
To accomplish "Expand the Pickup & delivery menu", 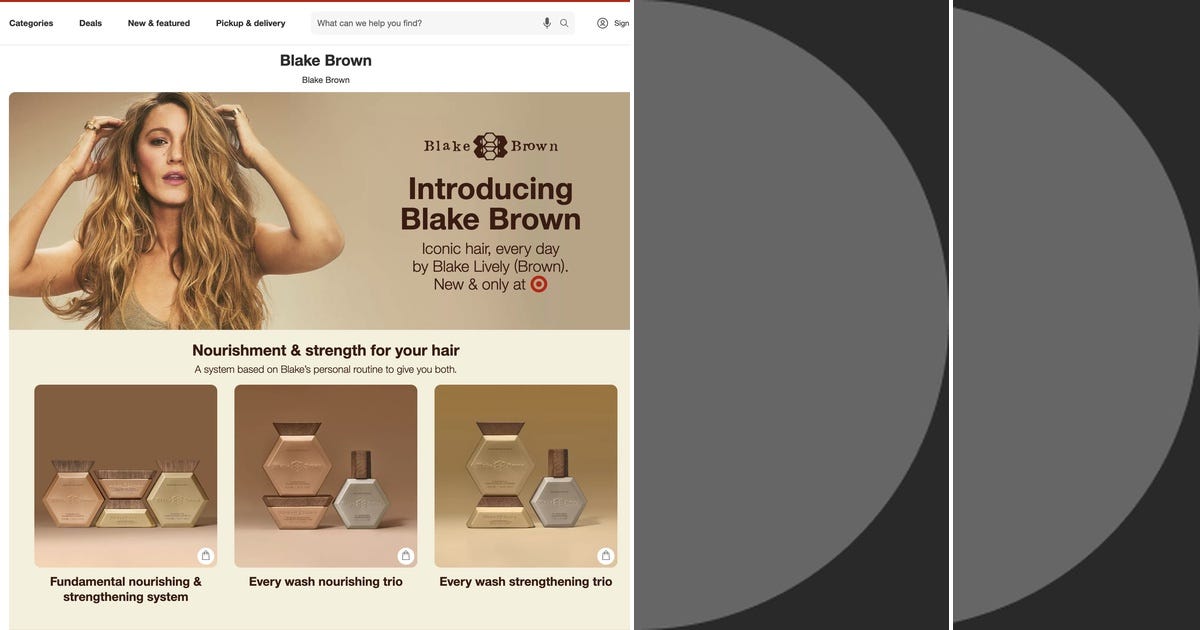I will (250, 23).
